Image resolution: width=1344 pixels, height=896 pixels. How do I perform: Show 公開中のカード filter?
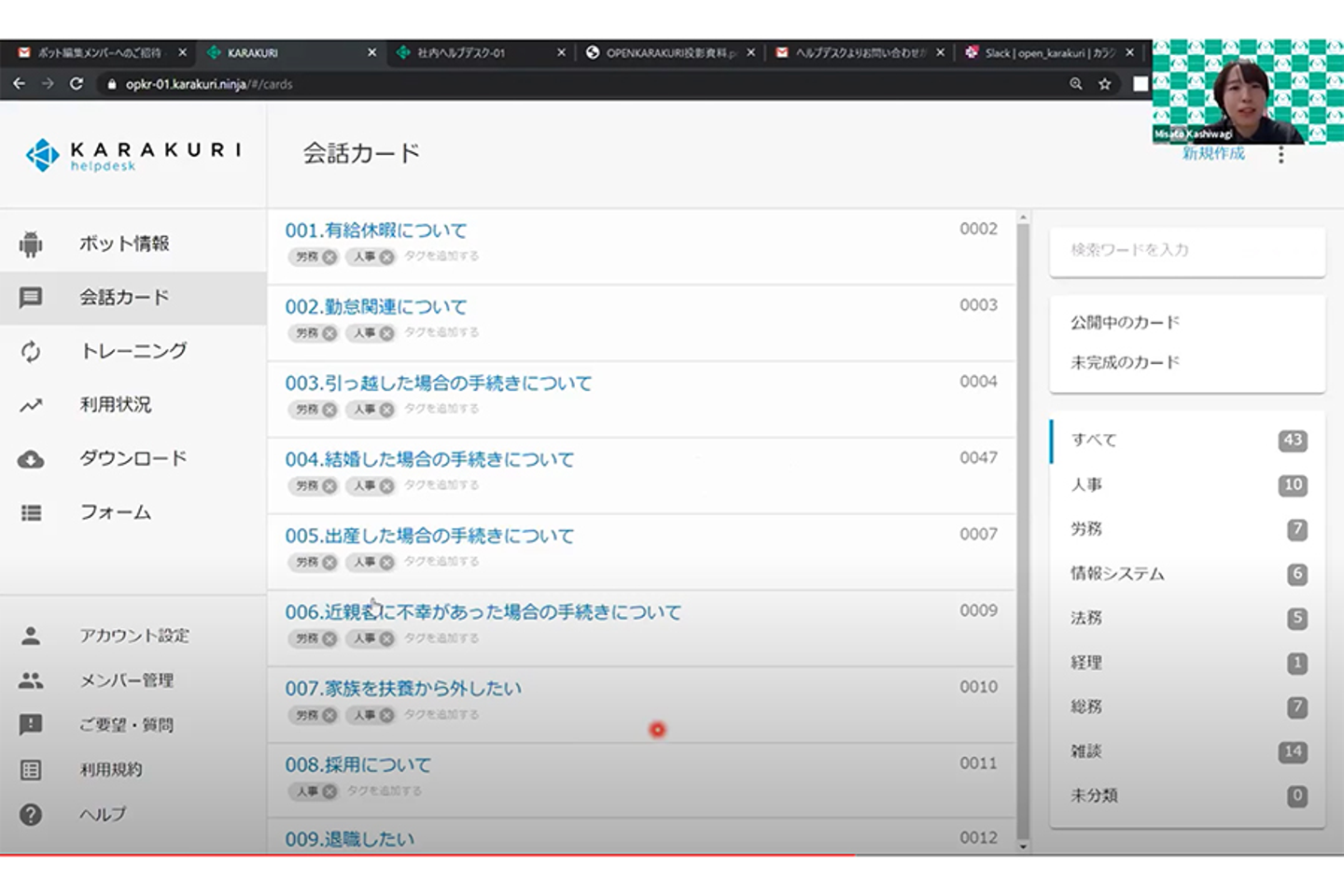[1125, 322]
